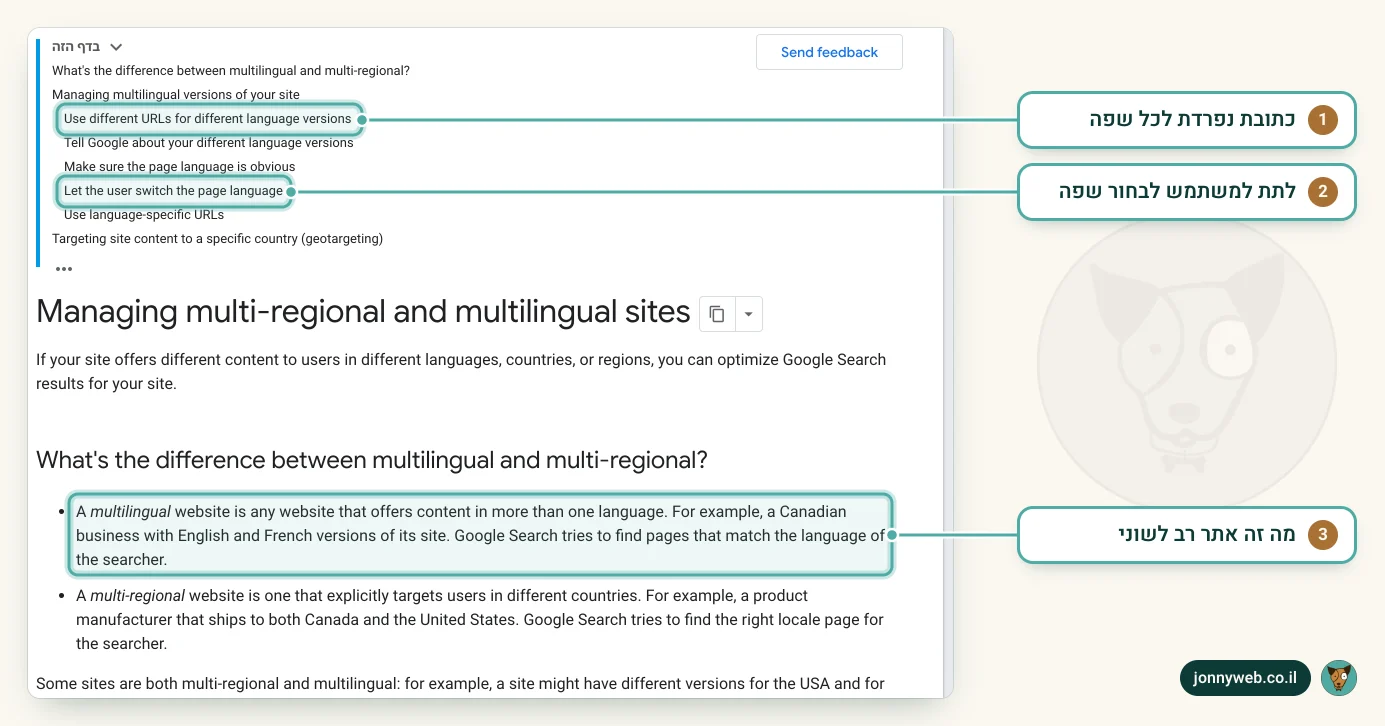The height and width of the screenshot is (726, 1385).
Task: Click the italic word 'multi-regional' in second bullet
Action: (137, 596)
